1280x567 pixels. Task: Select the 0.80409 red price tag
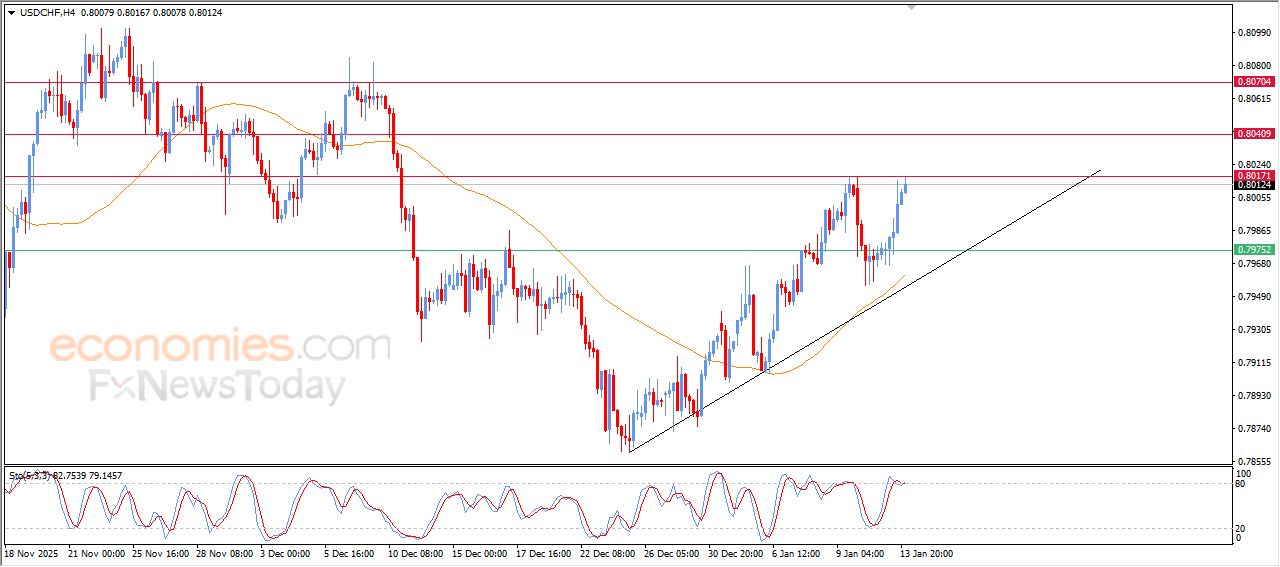pyautogui.click(x=1253, y=134)
